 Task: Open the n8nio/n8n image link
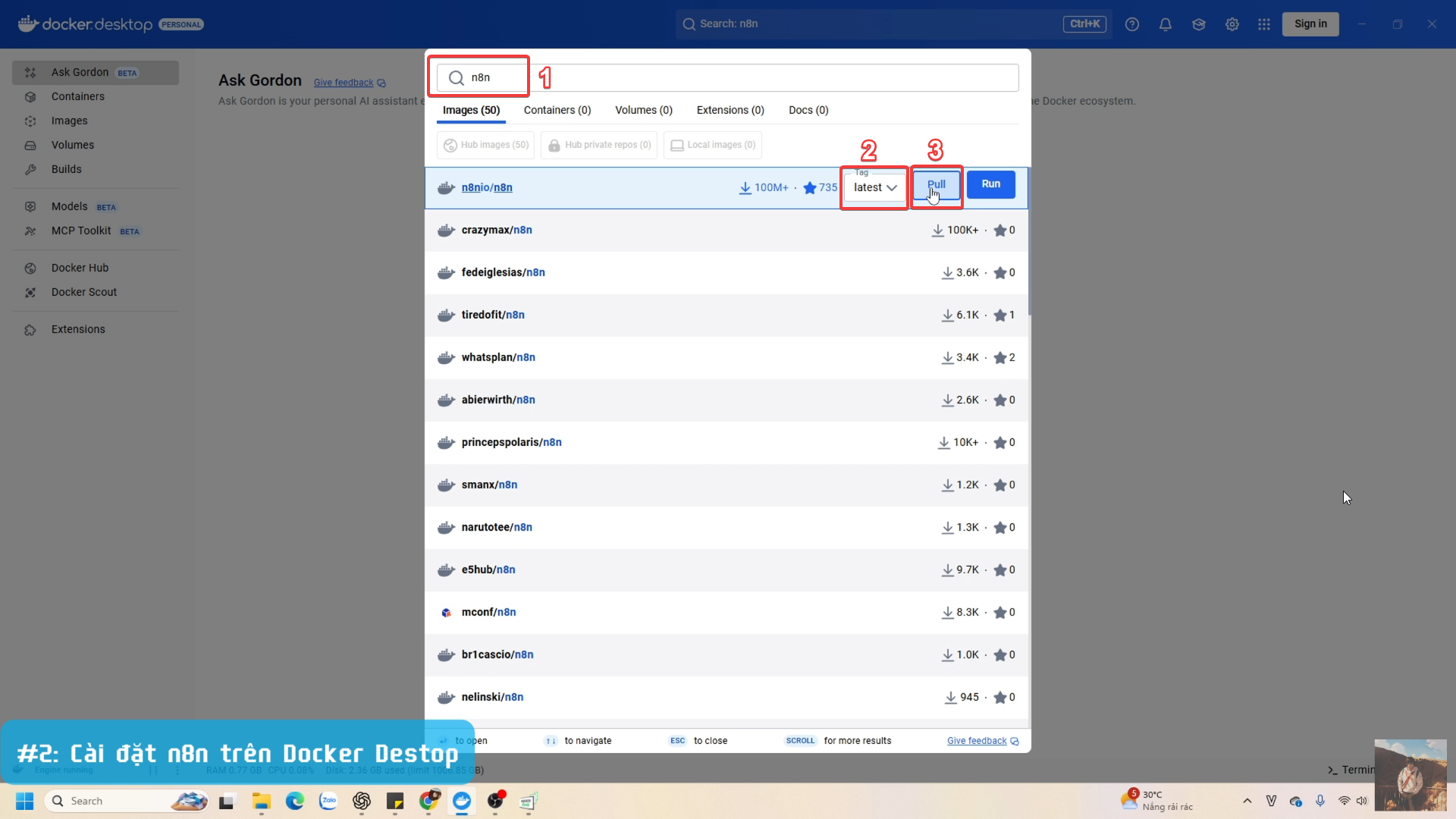pyautogui.click(x=487, y=187)
